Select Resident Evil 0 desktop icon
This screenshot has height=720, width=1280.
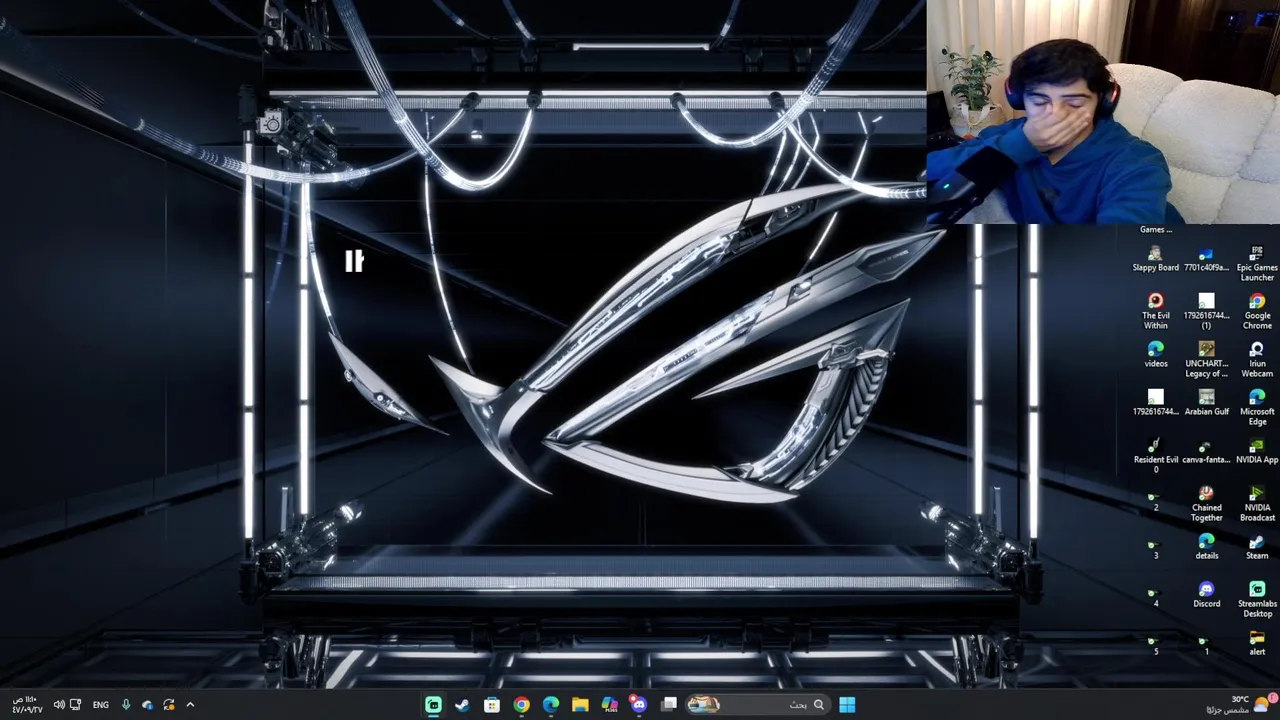tap(1156, 456)
